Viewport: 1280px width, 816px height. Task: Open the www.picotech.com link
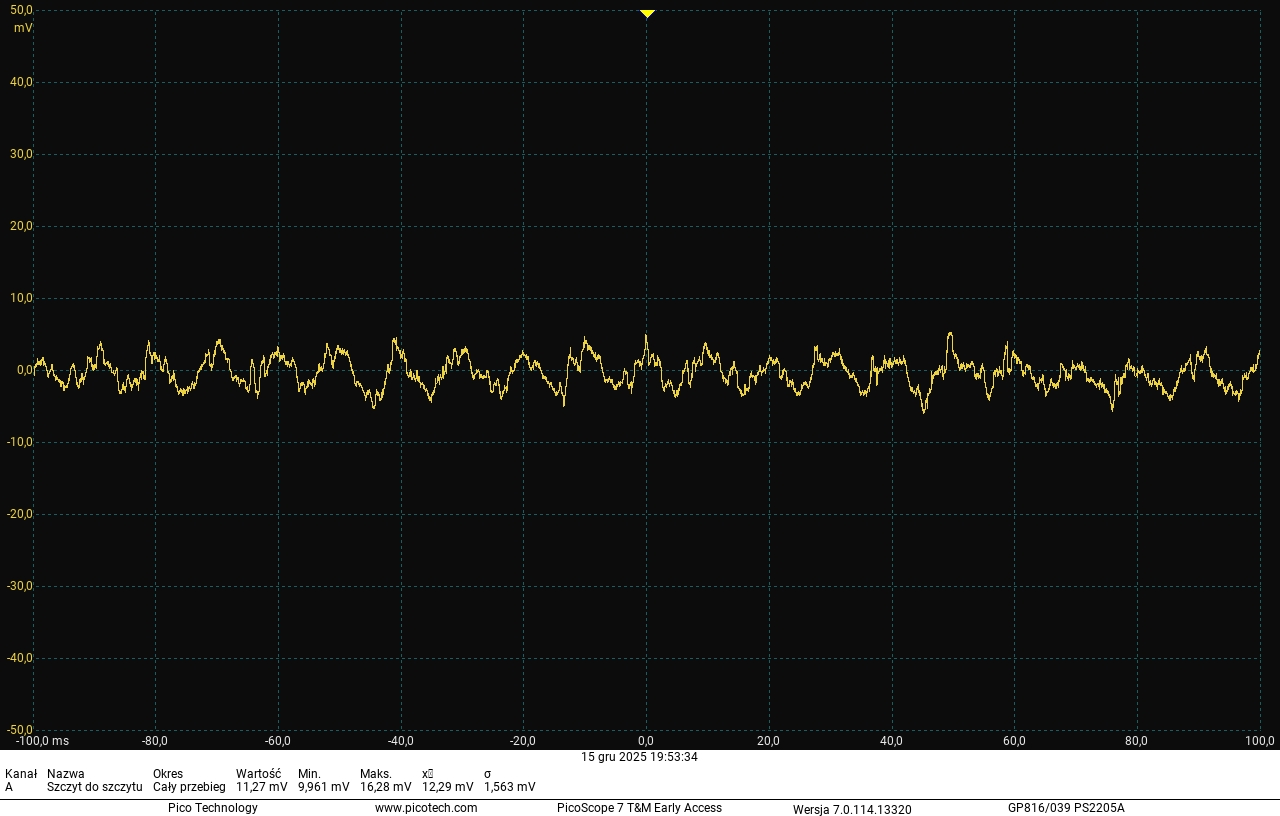pos(426,808)
